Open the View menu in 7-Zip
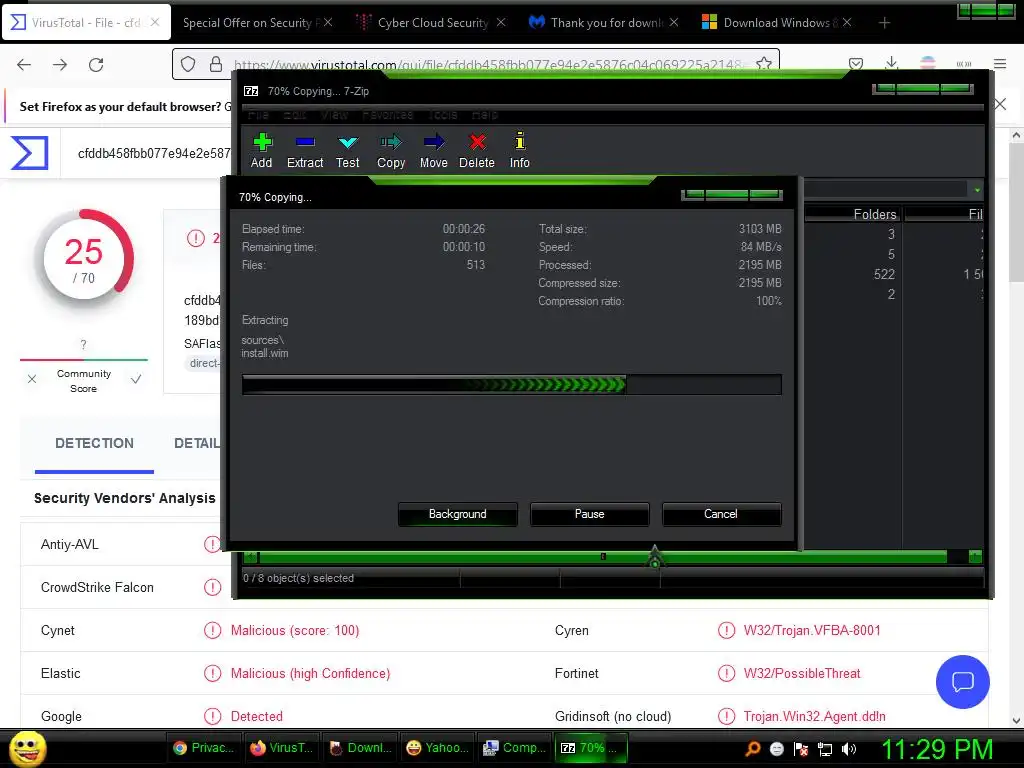Viewport: 1024px width, 768px height. pos(334,115)
